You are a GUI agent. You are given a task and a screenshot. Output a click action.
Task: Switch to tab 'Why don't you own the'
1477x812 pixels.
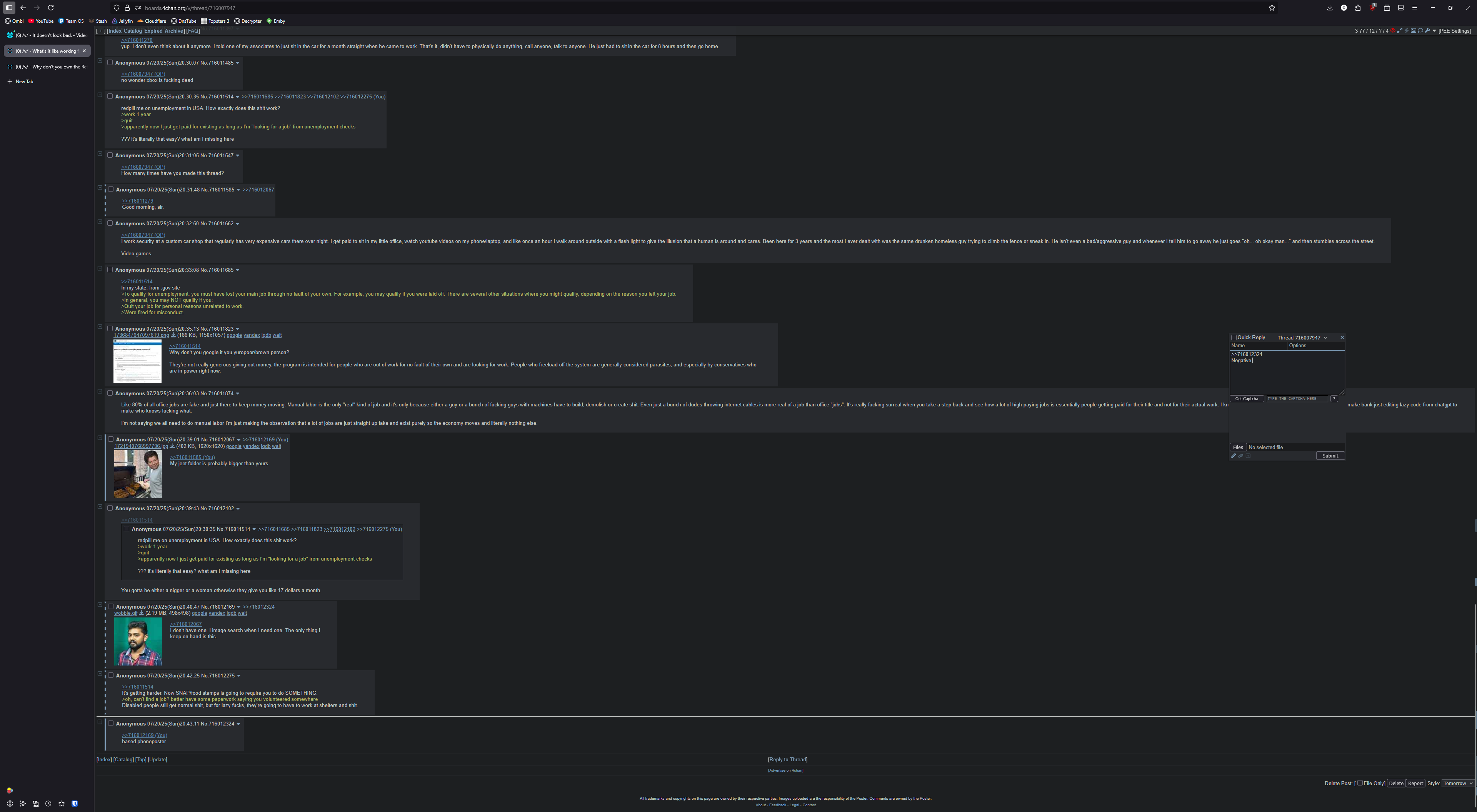point(47,67)
